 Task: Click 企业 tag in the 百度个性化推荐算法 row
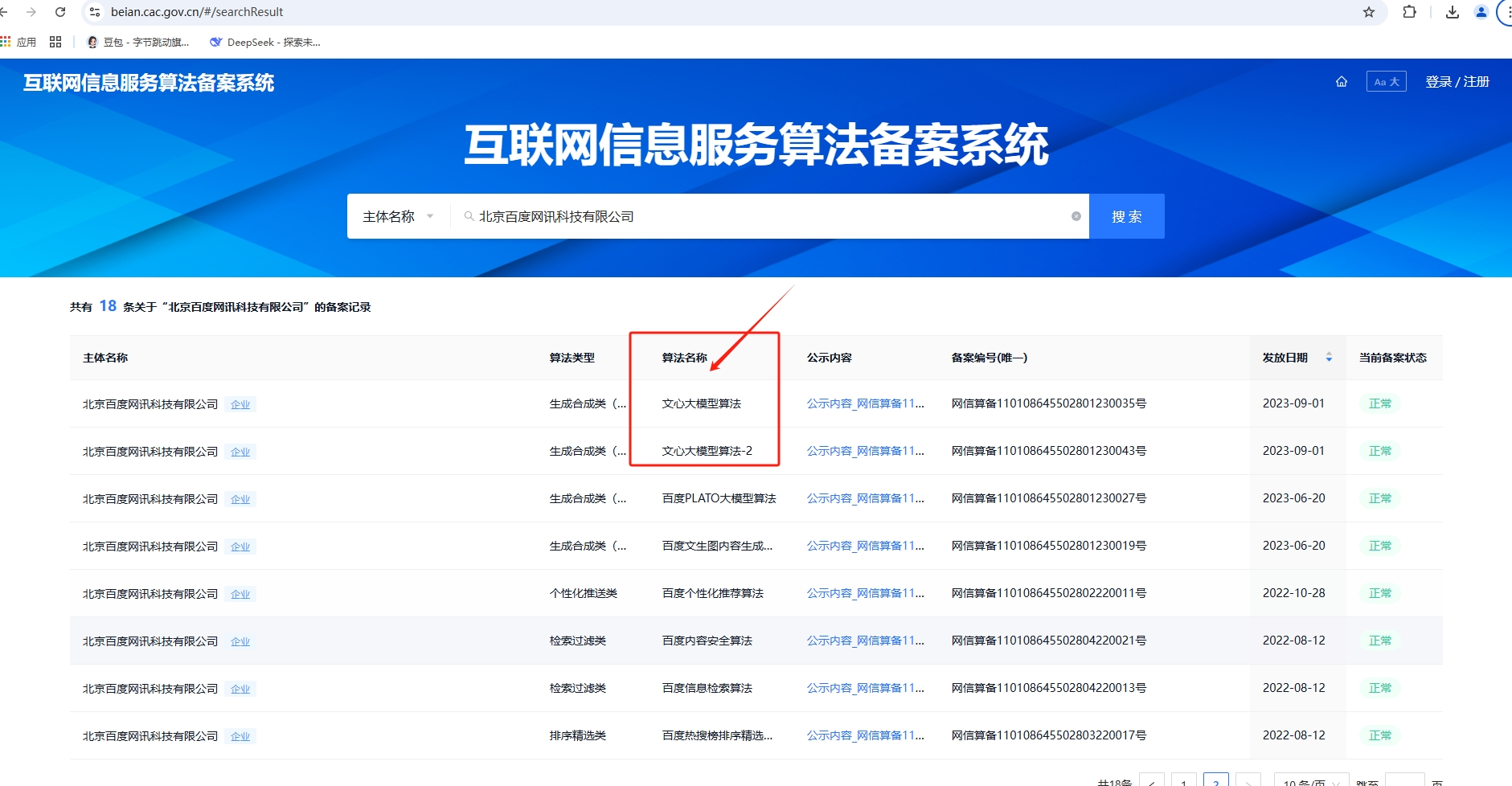click(240, 594)
